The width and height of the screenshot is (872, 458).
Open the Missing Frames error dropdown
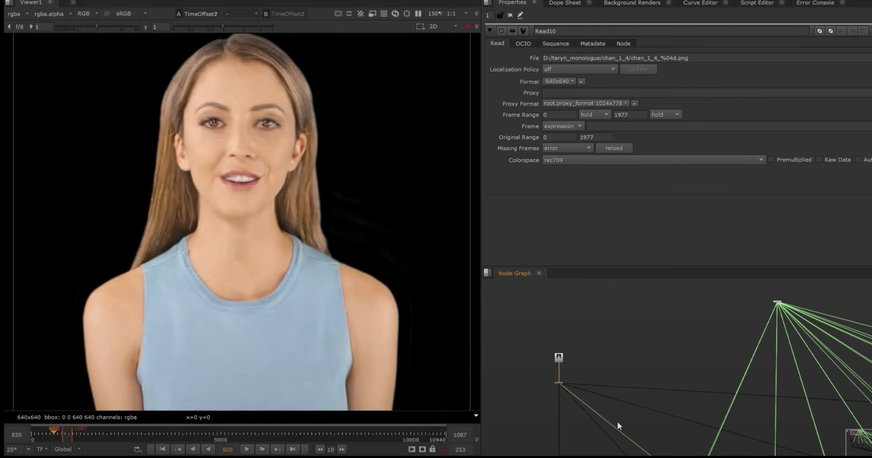(566, 148)
